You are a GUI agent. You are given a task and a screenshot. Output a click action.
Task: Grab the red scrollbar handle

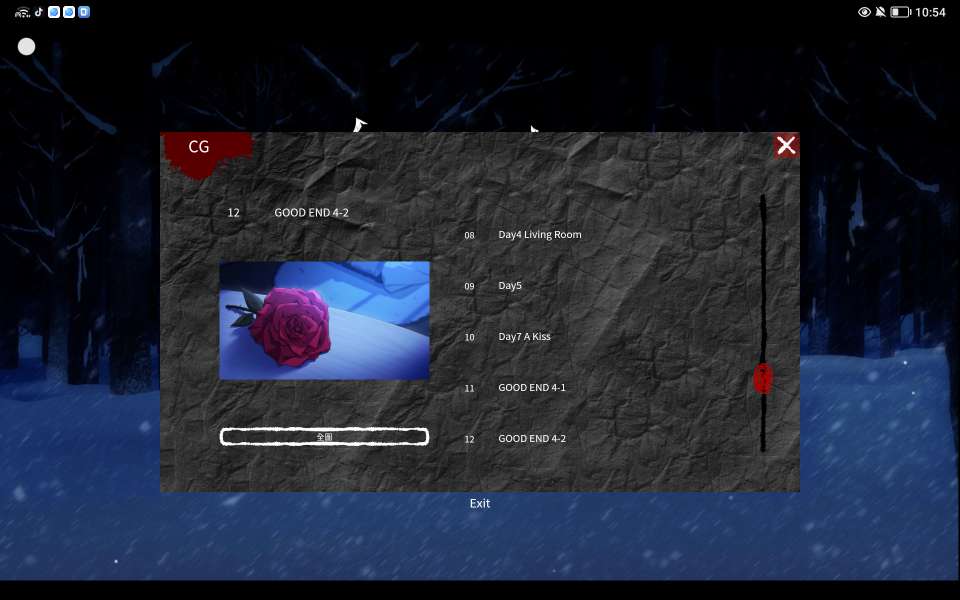763,378
